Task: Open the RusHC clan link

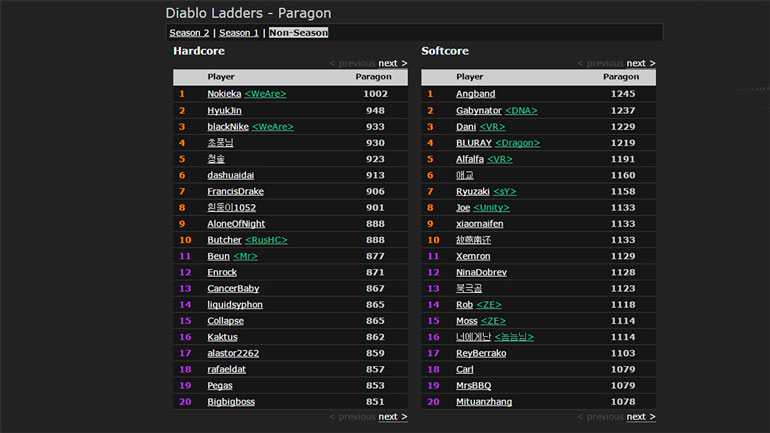Action: point(266,240)
